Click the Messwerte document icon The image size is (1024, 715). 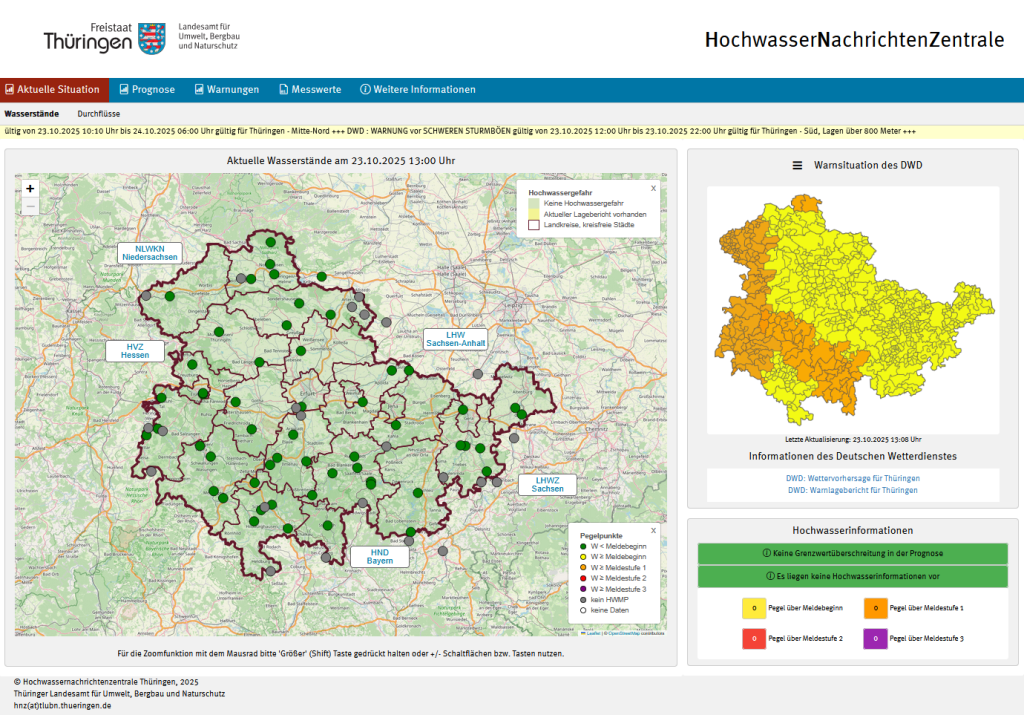[x=283, y=88]
